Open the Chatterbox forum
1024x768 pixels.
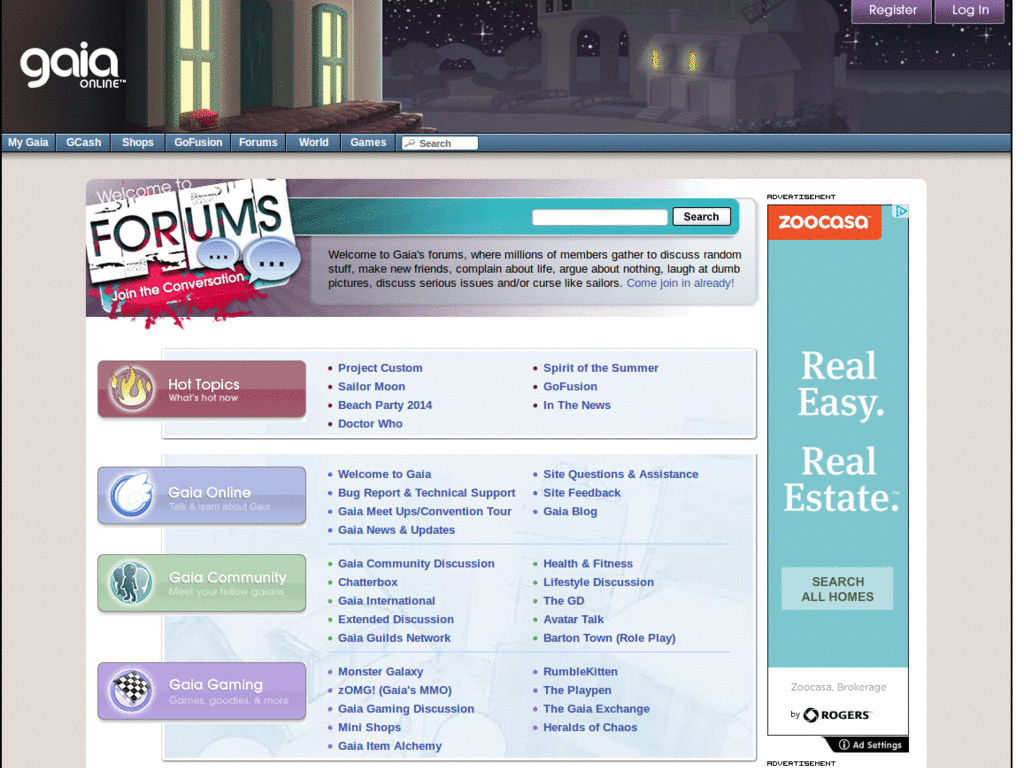pos(368,583)
